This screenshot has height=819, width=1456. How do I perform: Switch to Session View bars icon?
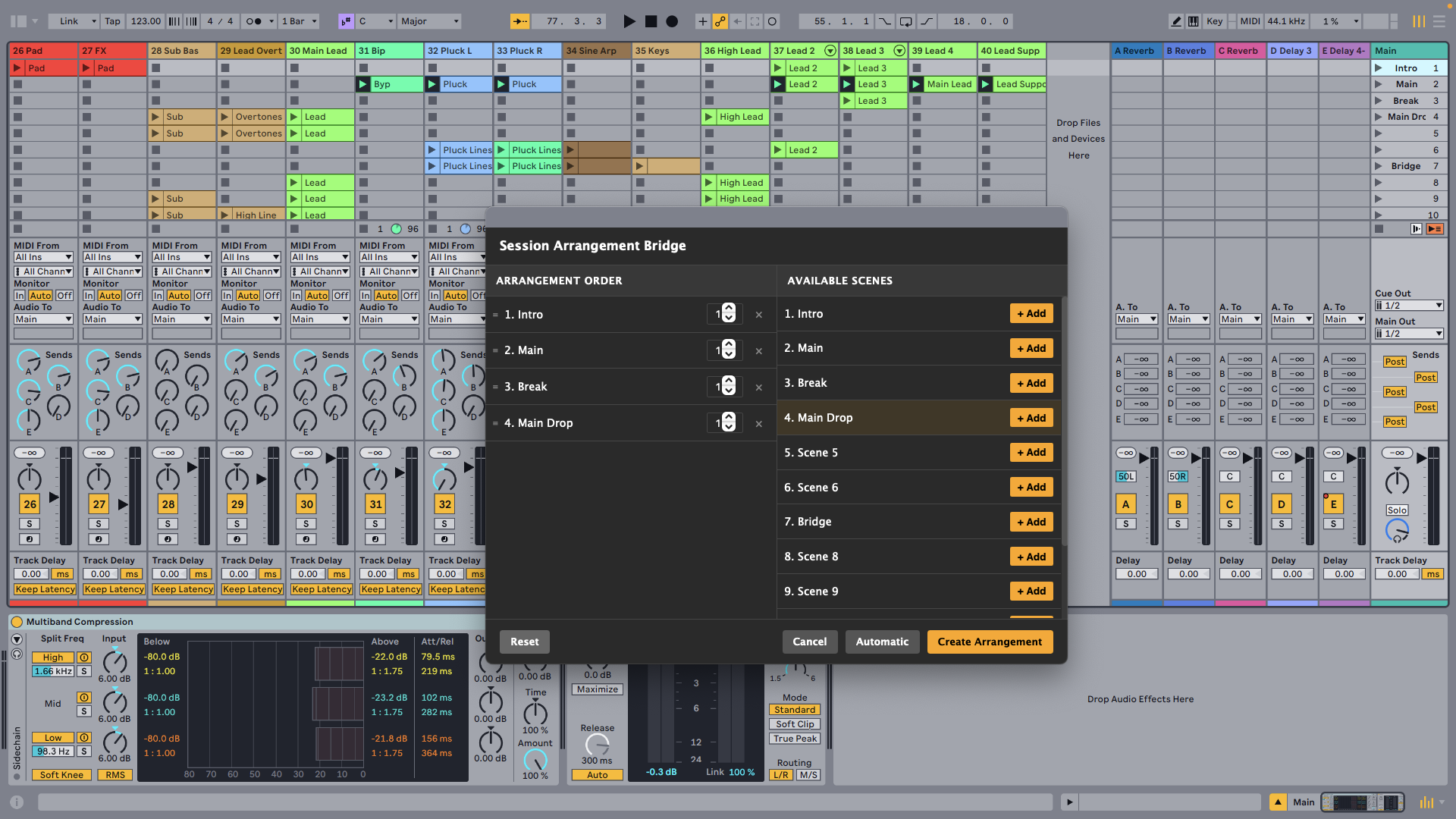[x=1419, y=21]
